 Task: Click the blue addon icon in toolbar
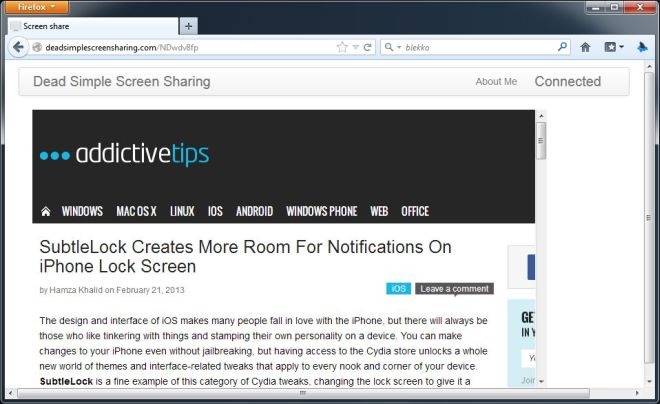(642, 47)
